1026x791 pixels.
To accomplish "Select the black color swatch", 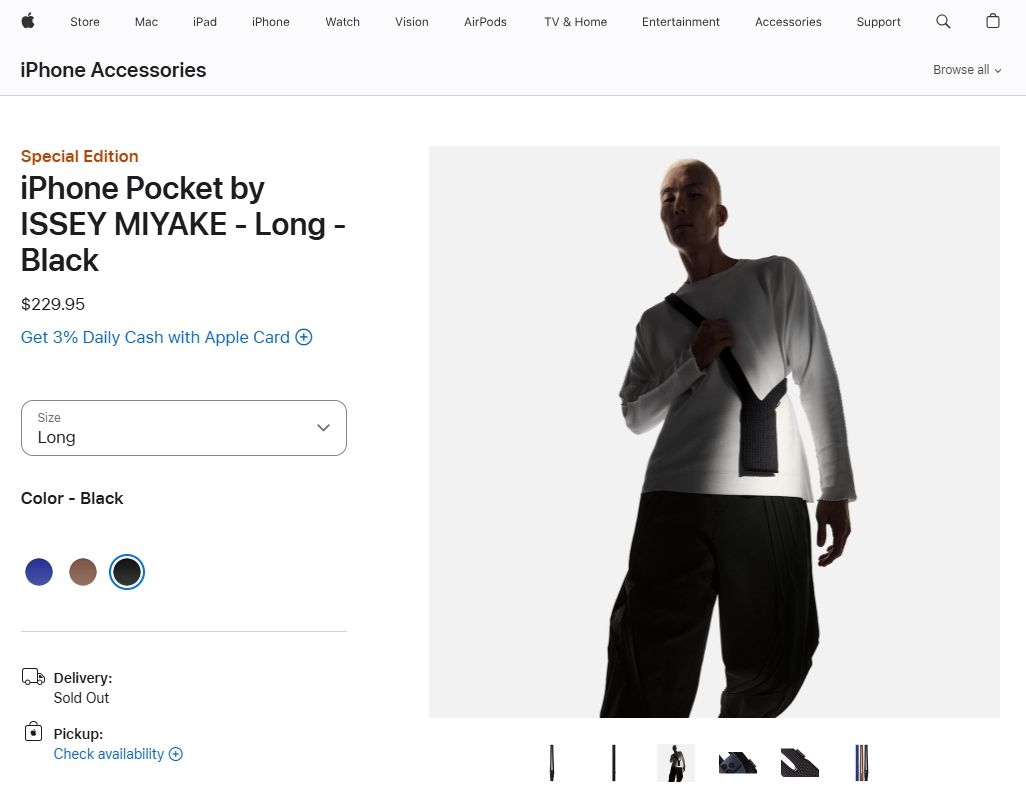I will [127, 572].
